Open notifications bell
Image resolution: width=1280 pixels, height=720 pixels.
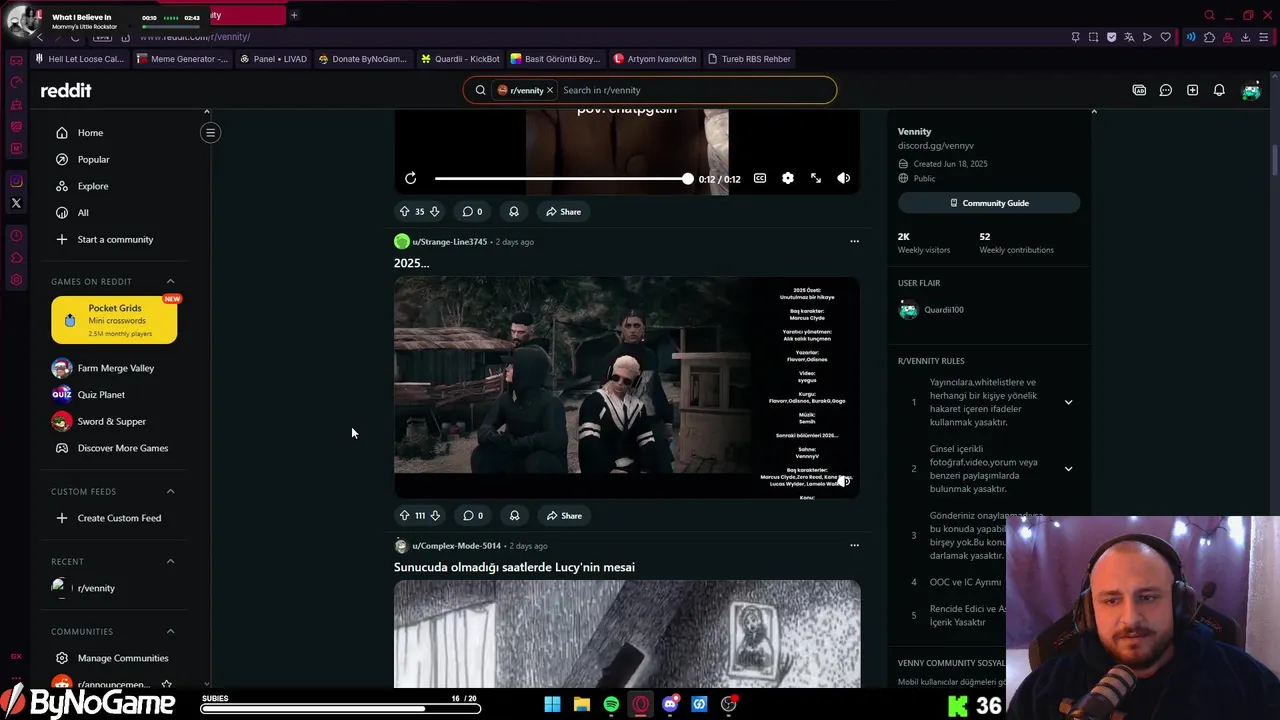1219,90
